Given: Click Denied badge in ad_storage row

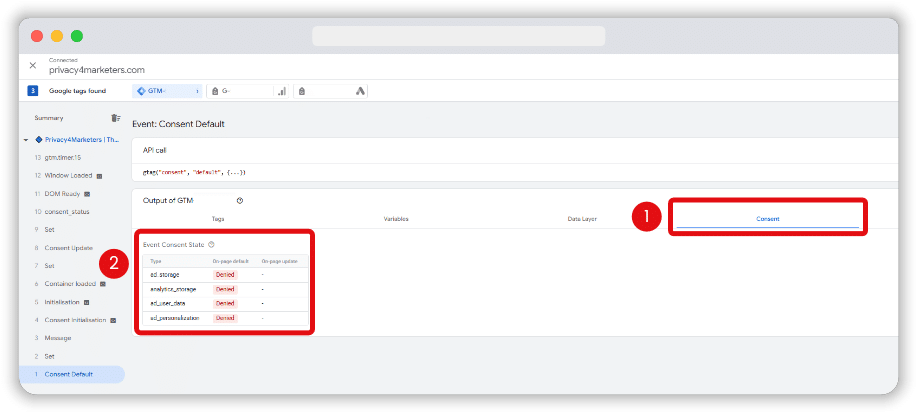Looking at the screenshot, I should click(x=225, y=274).
